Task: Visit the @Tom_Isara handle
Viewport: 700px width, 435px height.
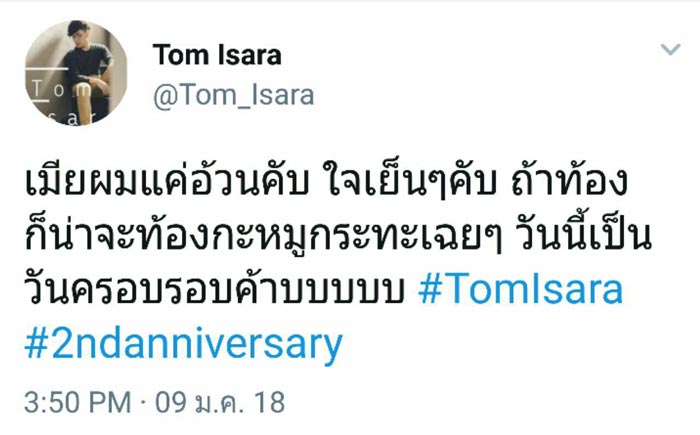Action: tap(233, 94)
